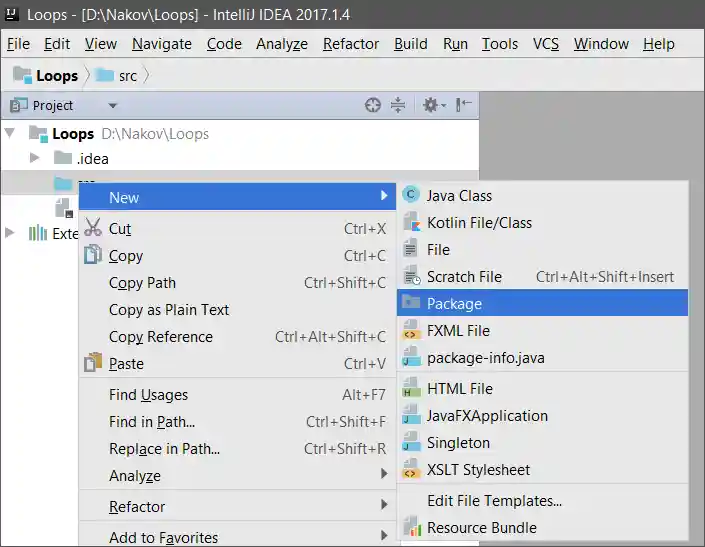Screen dimensions: 705x547
Task: Expand the .idea folder
Action: point(35,158)
